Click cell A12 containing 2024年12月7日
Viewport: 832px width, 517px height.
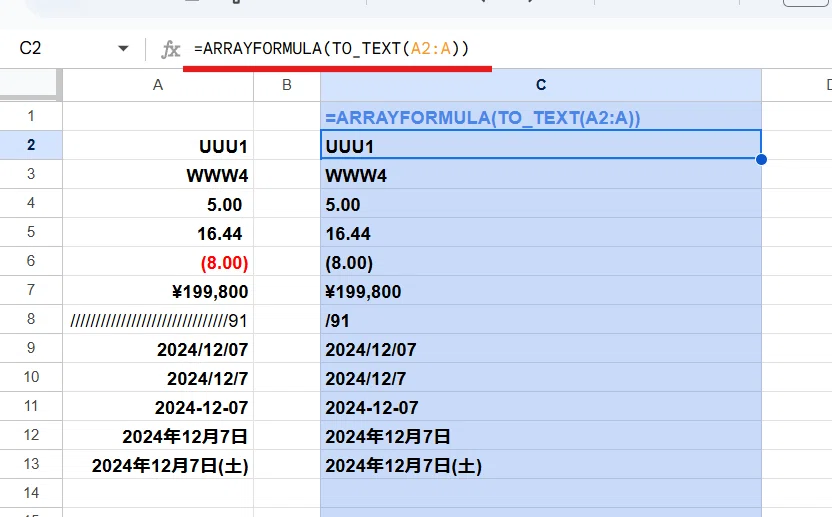[x=158, y=435]
